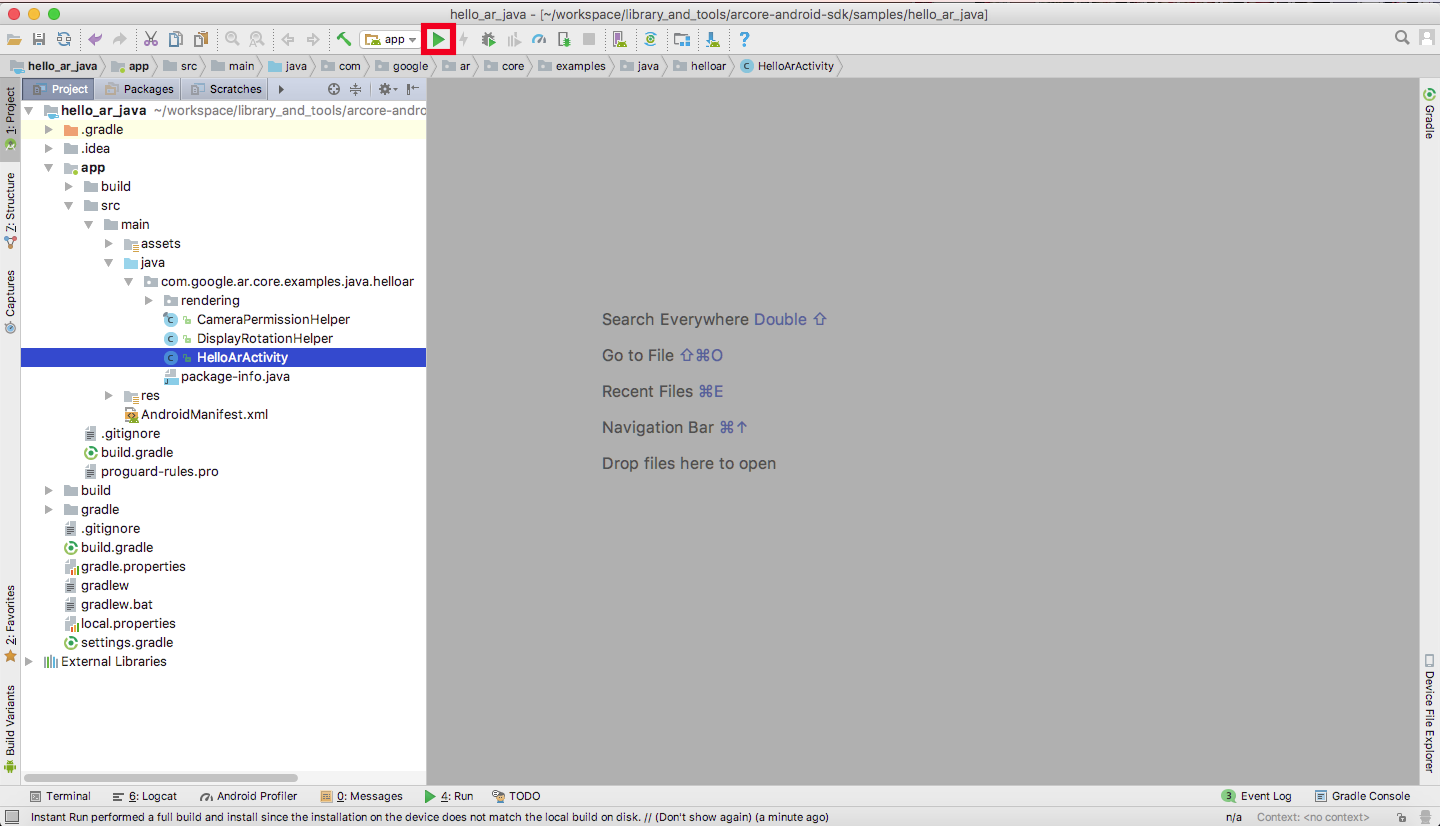1440x826 pixels.
Task: Click the Save All icon
Action: (39, 39)
